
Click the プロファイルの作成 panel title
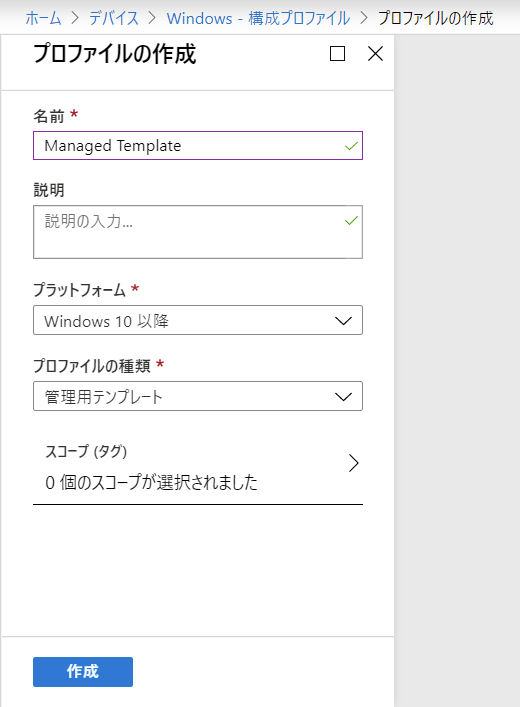tap(115, 54)
